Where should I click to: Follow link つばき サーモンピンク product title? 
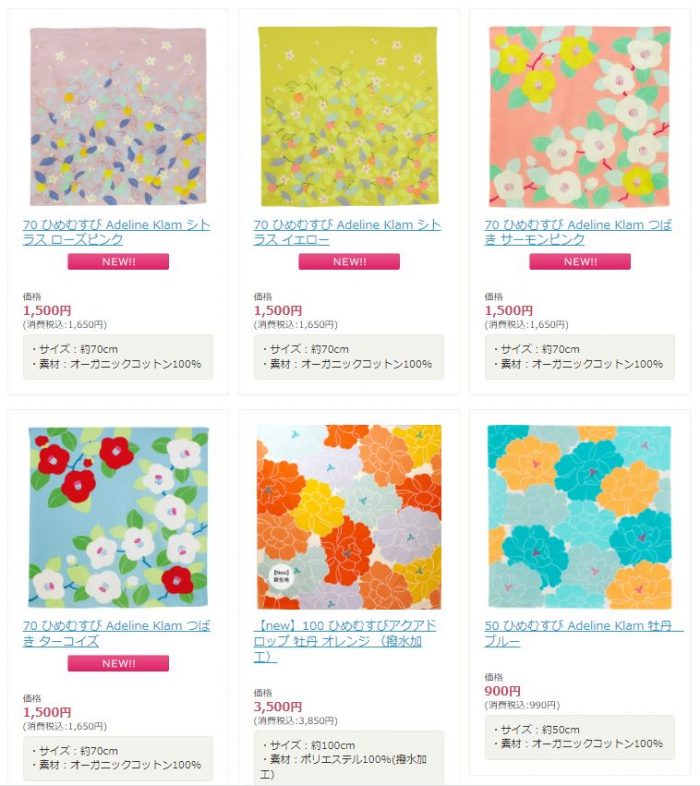[x=578, y=232]
